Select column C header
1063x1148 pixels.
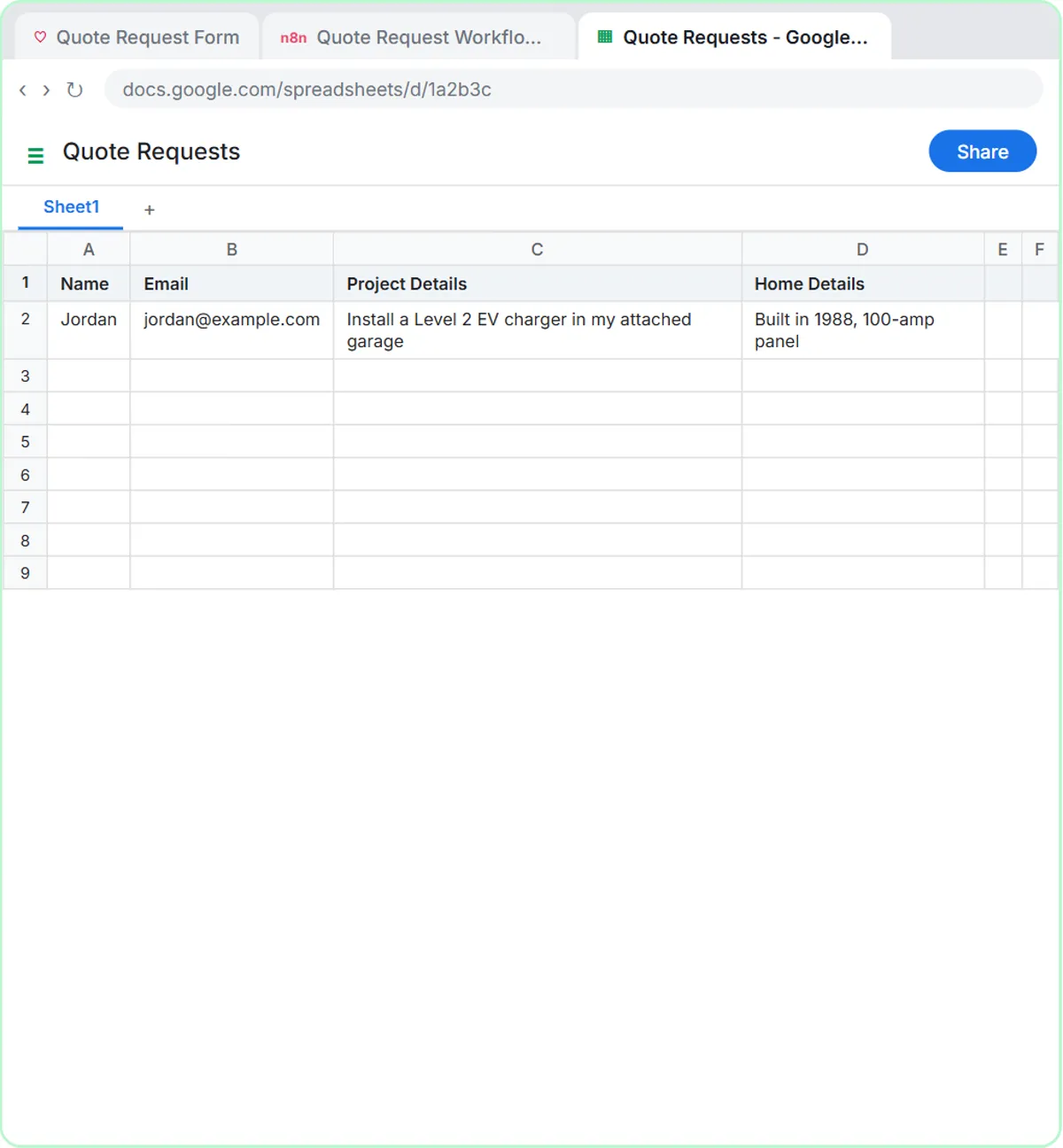click(x=537, y=250)
